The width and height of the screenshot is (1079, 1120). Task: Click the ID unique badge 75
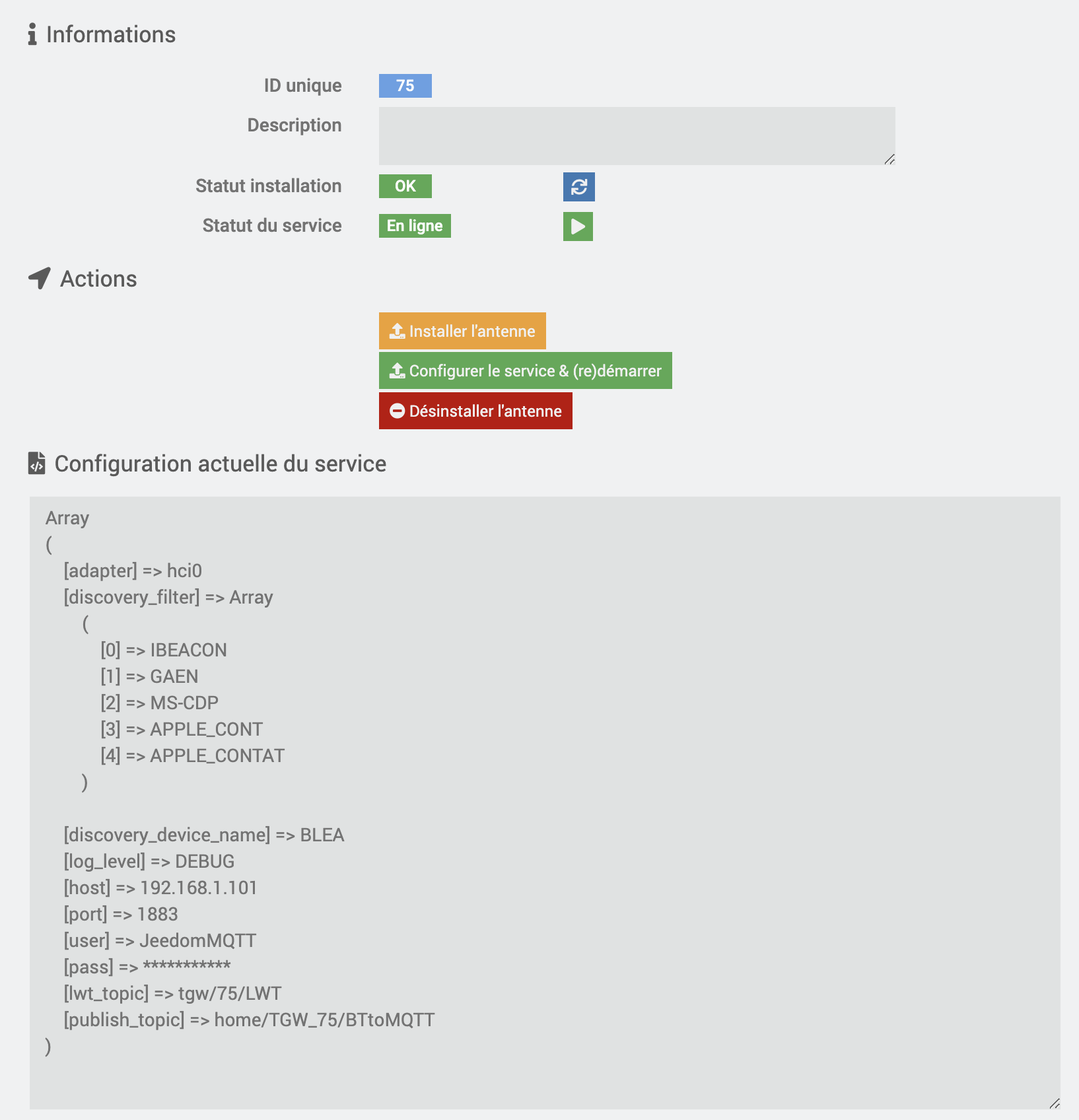405,86
